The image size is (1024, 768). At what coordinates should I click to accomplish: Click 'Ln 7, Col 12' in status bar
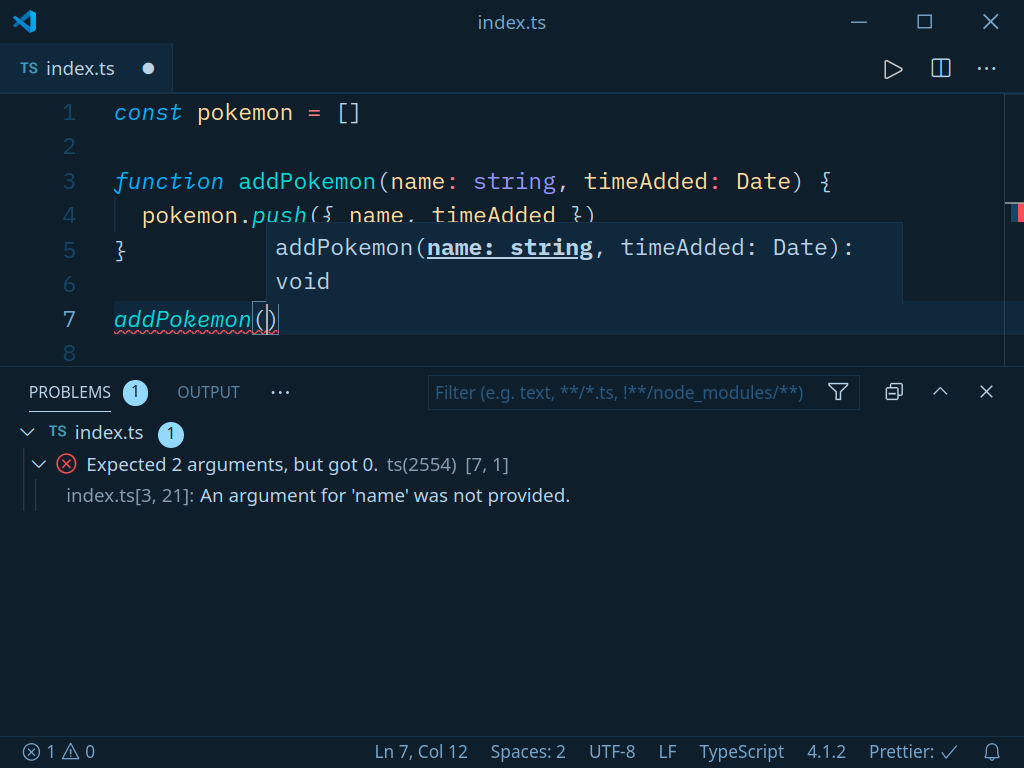click(x=421, y=752)
